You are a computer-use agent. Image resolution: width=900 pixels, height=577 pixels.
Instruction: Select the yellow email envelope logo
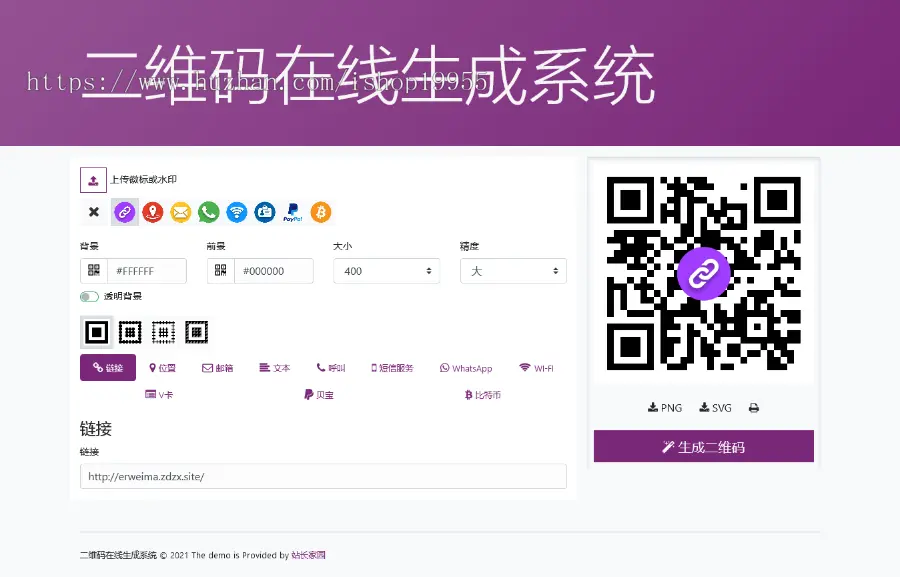pyautogui.click(x=181, y=212)
